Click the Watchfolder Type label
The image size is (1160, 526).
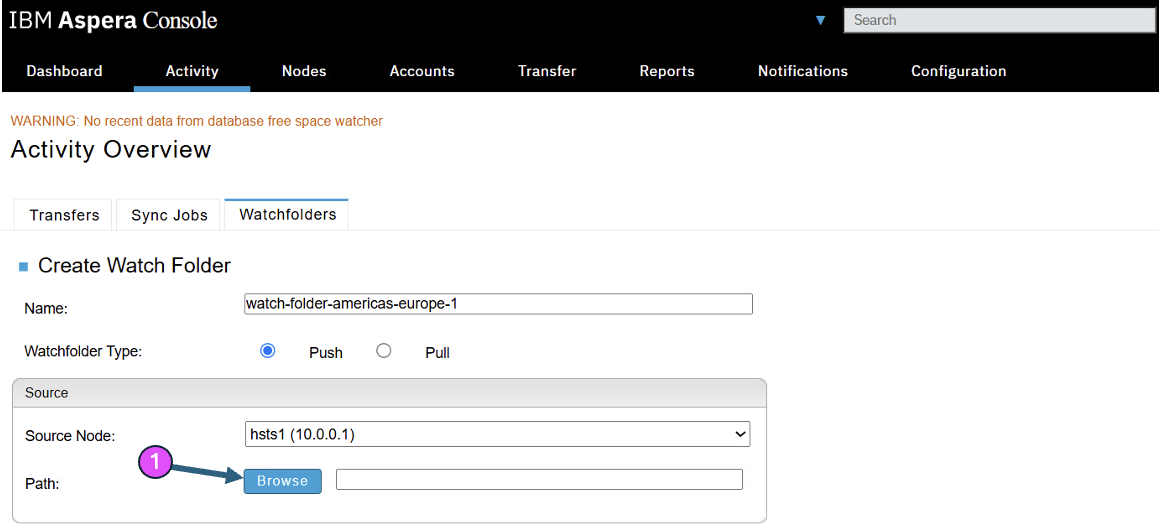click(x=83, y=351)
